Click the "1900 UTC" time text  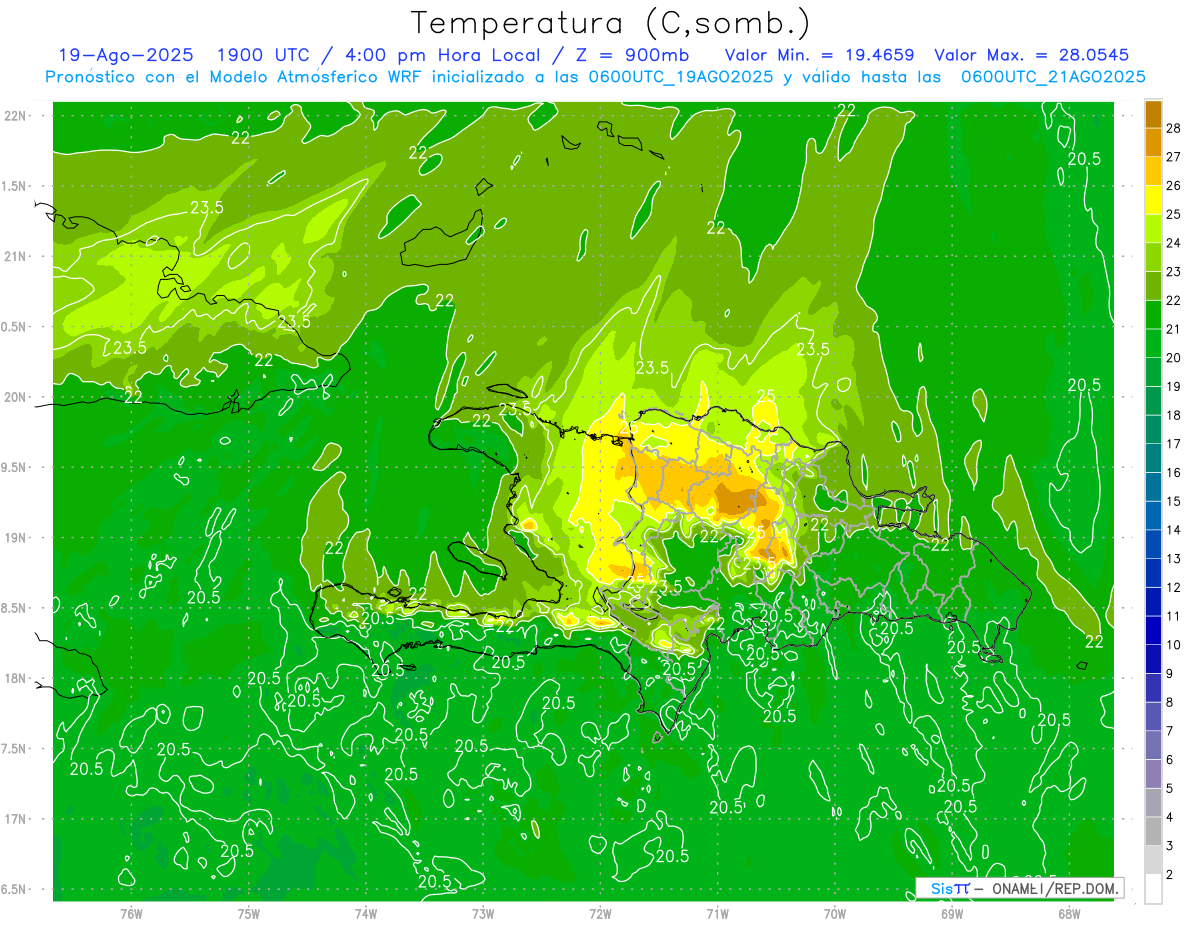click(x=263, y=55)
